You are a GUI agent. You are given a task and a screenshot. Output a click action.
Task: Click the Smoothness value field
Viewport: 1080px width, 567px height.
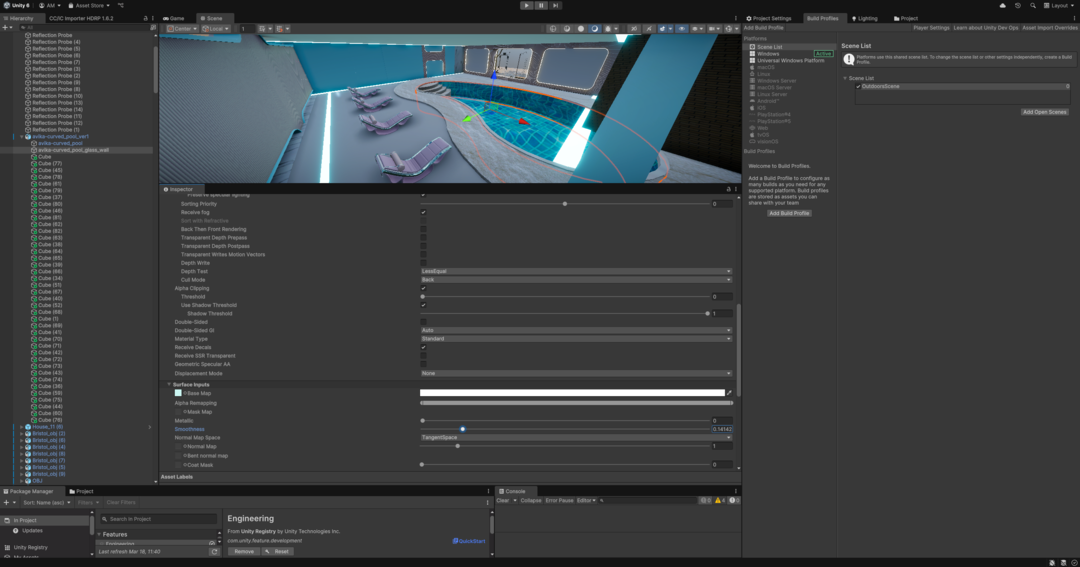point(722,429)
